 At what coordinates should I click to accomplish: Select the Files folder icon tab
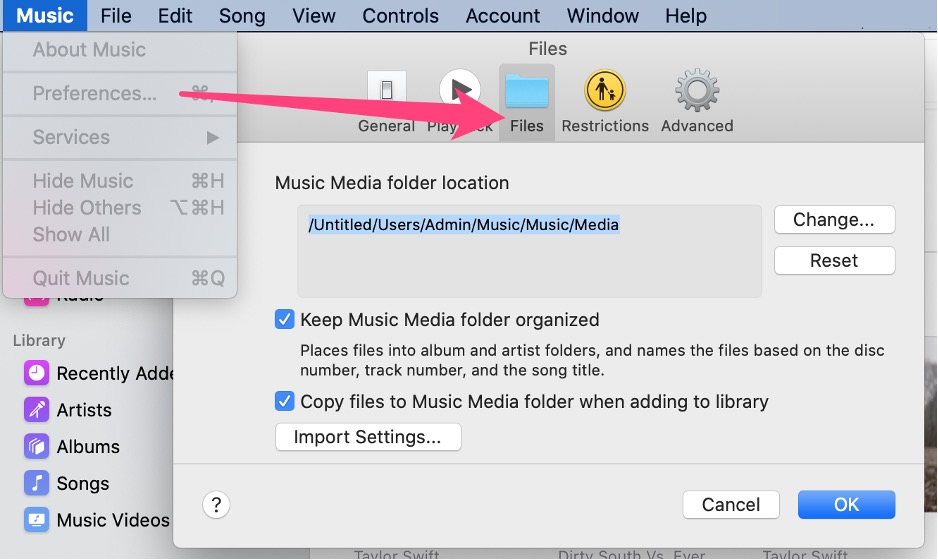[526, 93]
